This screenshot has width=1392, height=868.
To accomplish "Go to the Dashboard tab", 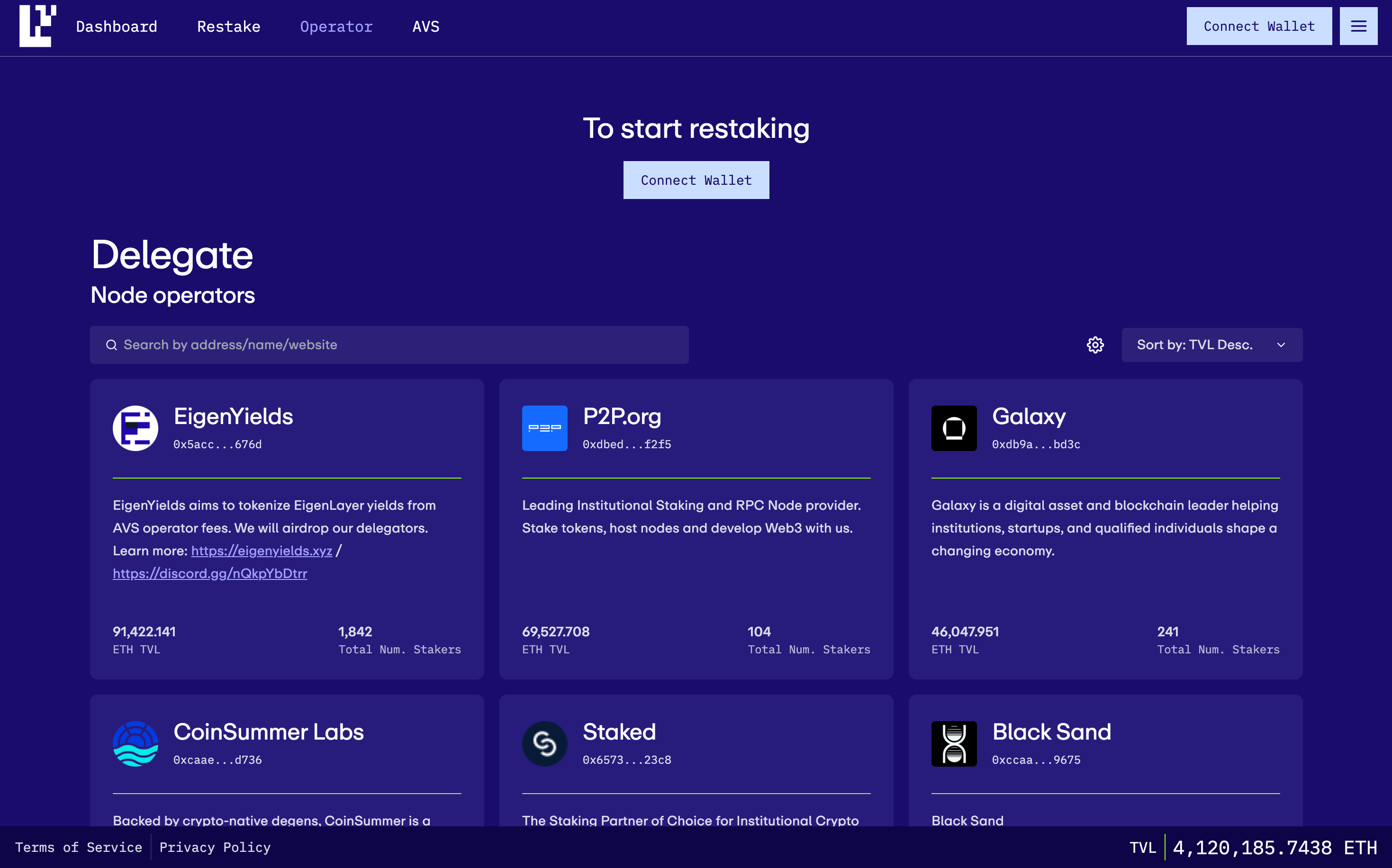I will point(117,27).
